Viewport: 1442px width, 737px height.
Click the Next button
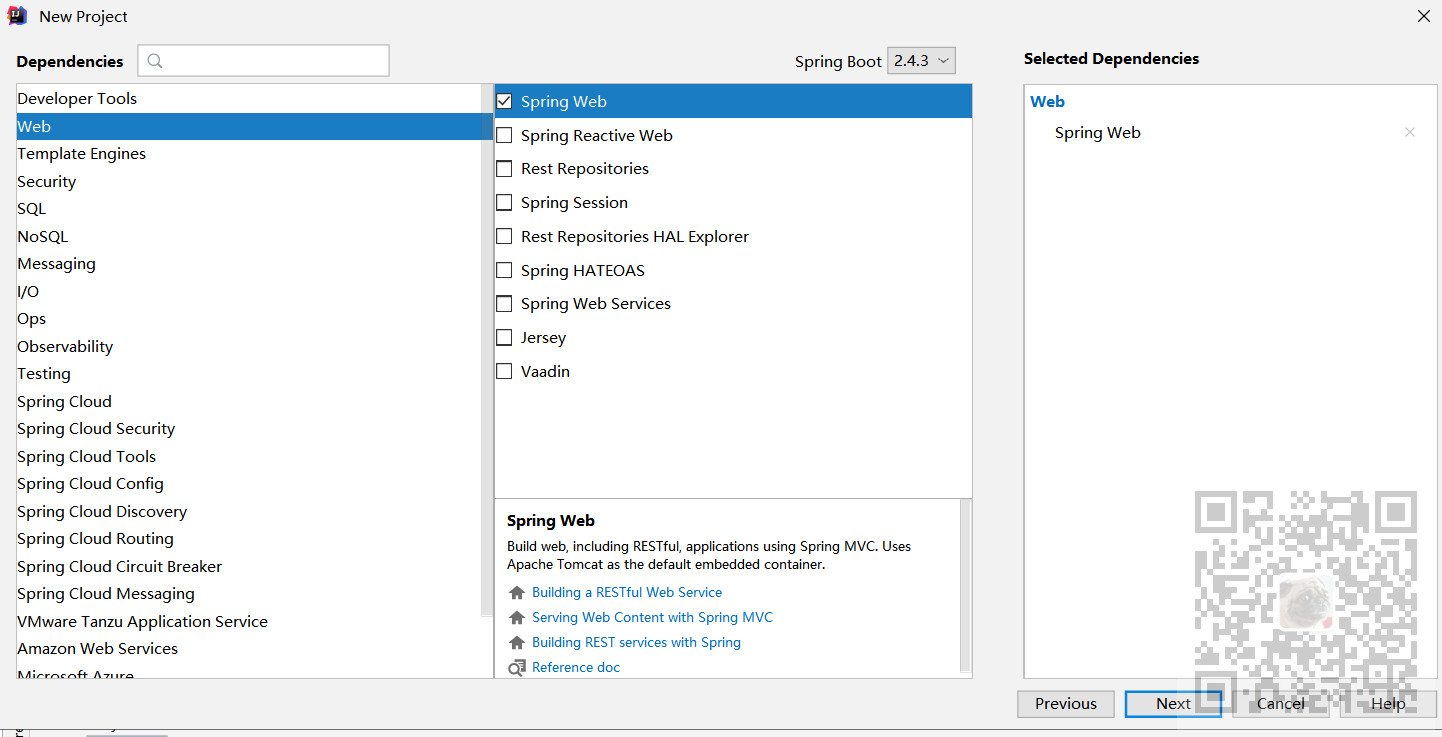[1173, 704]
